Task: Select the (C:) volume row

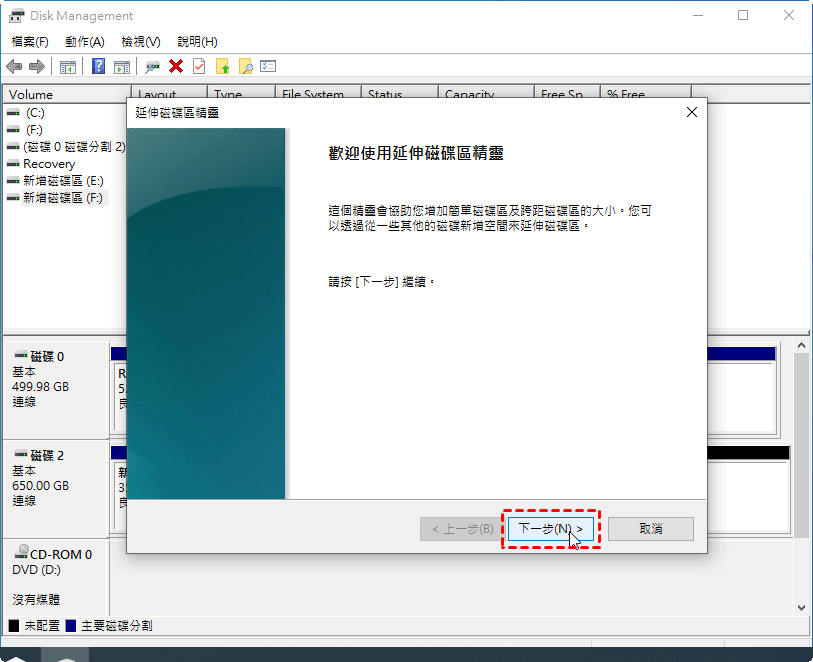Action: (x=26, y=112)
